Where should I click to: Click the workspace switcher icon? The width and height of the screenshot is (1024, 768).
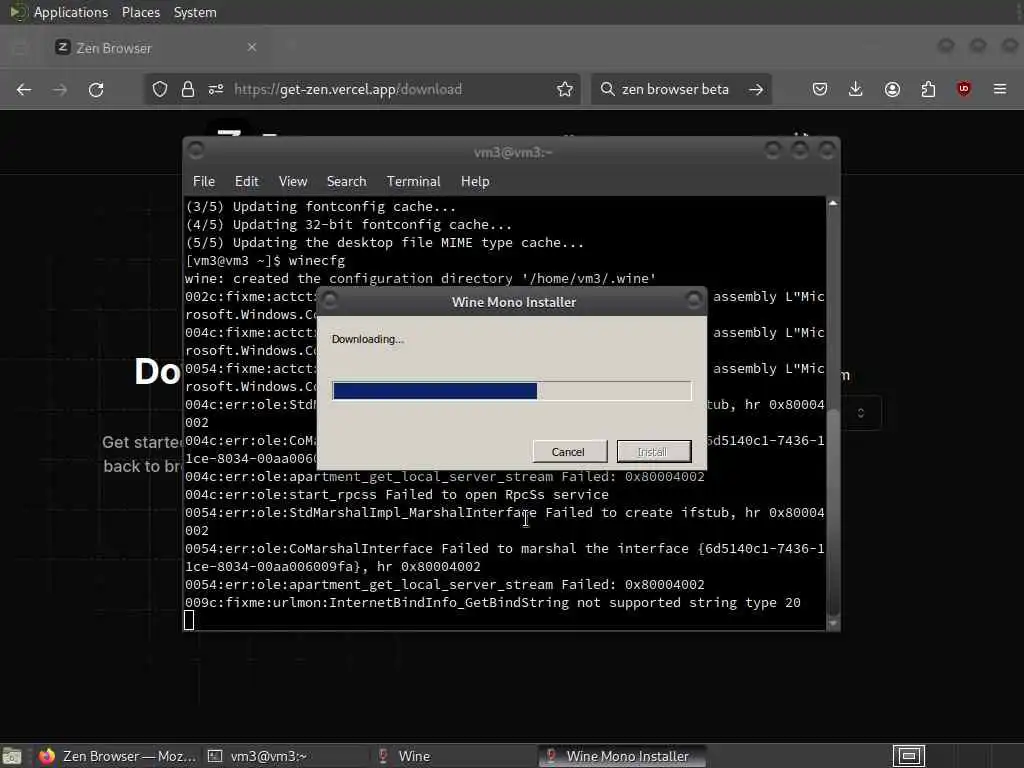click(x=908, y=756)
